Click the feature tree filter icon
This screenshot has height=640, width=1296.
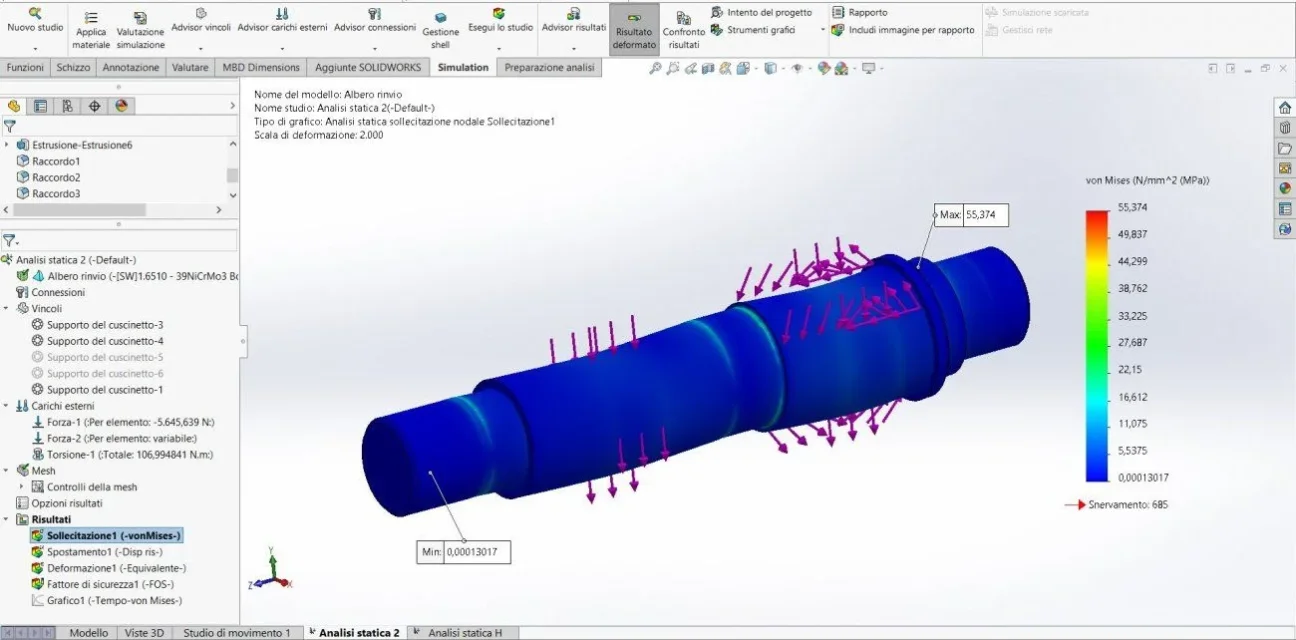click(10, 126)
